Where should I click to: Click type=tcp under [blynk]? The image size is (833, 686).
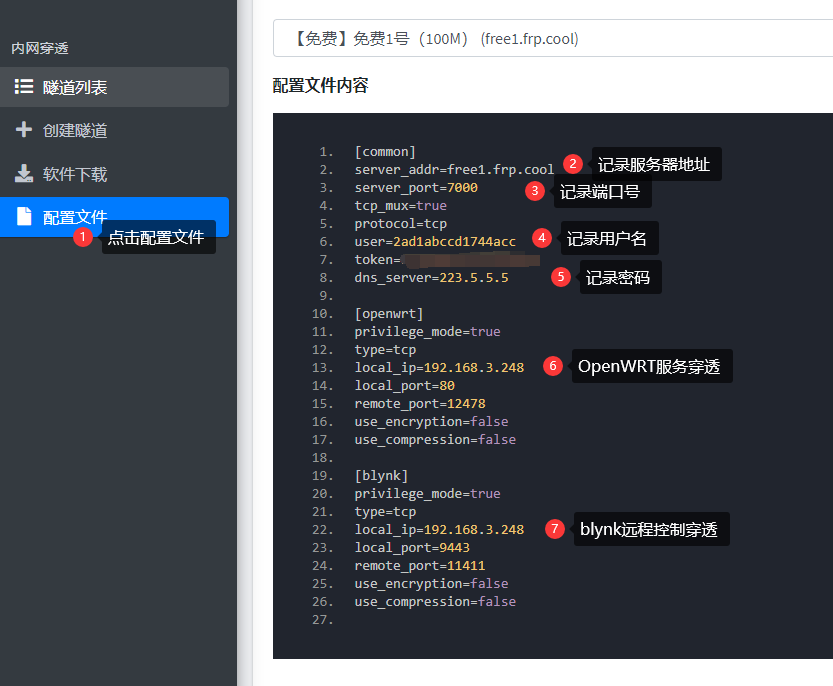(x=385, y=512)
